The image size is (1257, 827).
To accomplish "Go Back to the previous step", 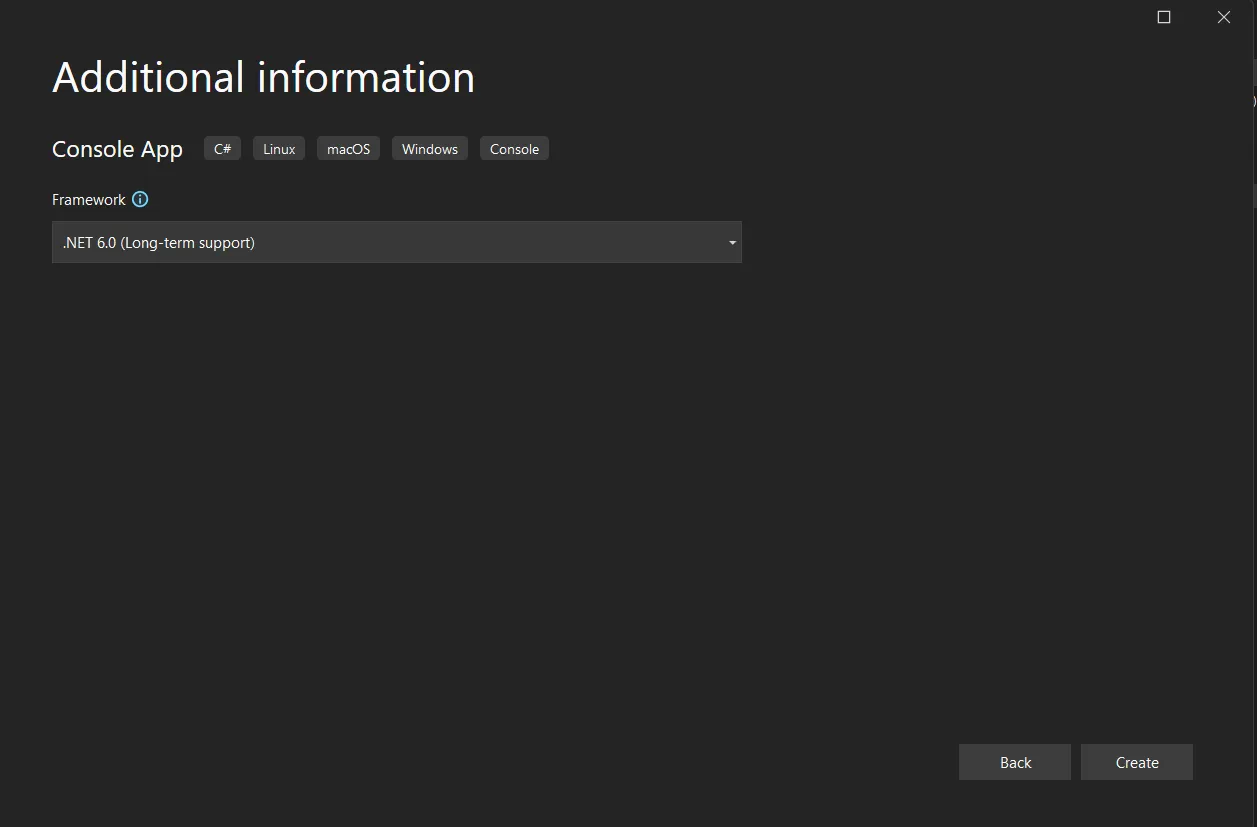I will tap(1014, 762).
